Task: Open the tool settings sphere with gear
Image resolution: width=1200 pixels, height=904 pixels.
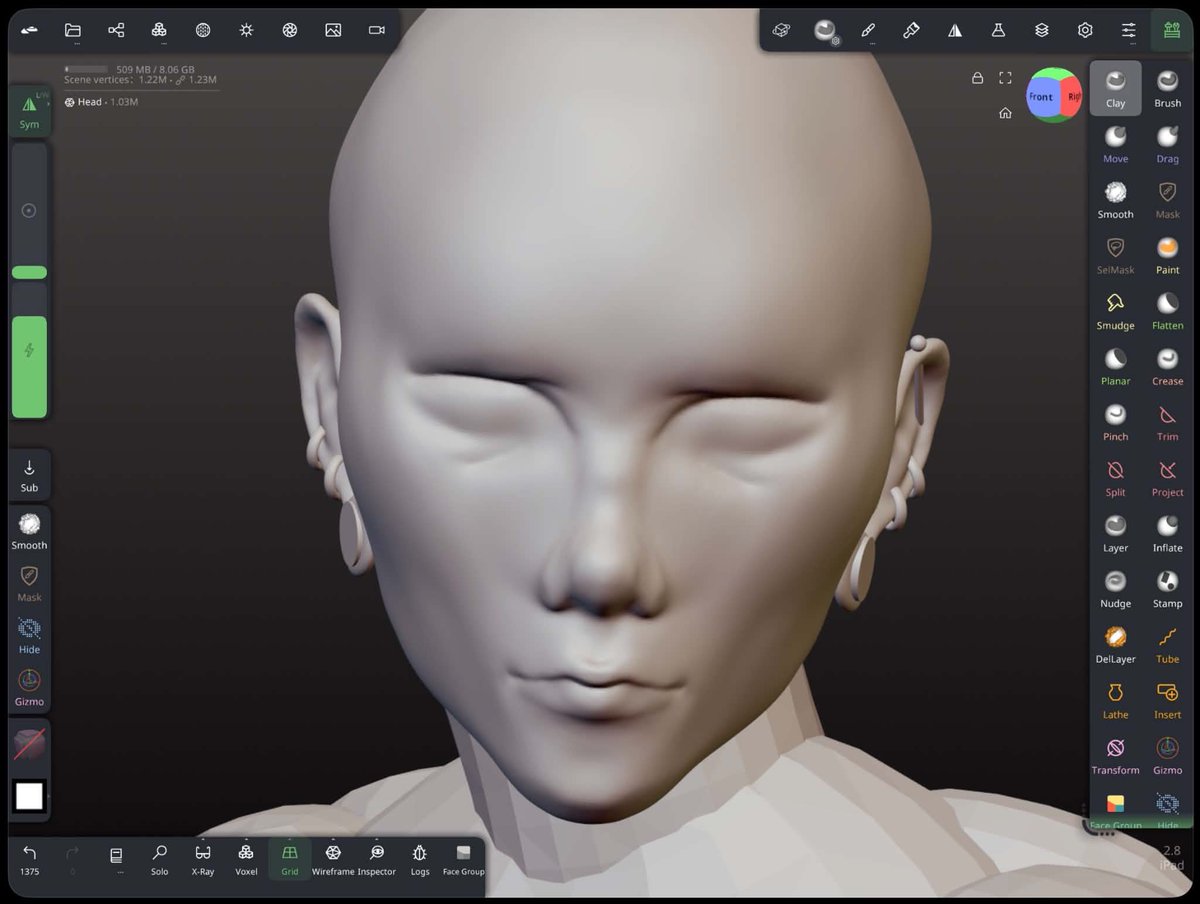Action: [x=825, y=31]
